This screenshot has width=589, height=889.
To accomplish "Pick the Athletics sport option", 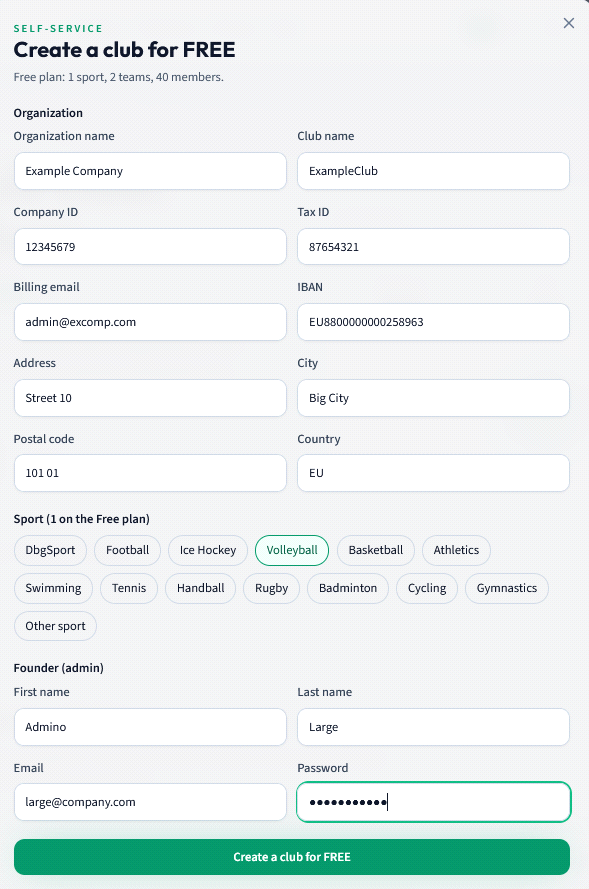I will tap(456, 551).
